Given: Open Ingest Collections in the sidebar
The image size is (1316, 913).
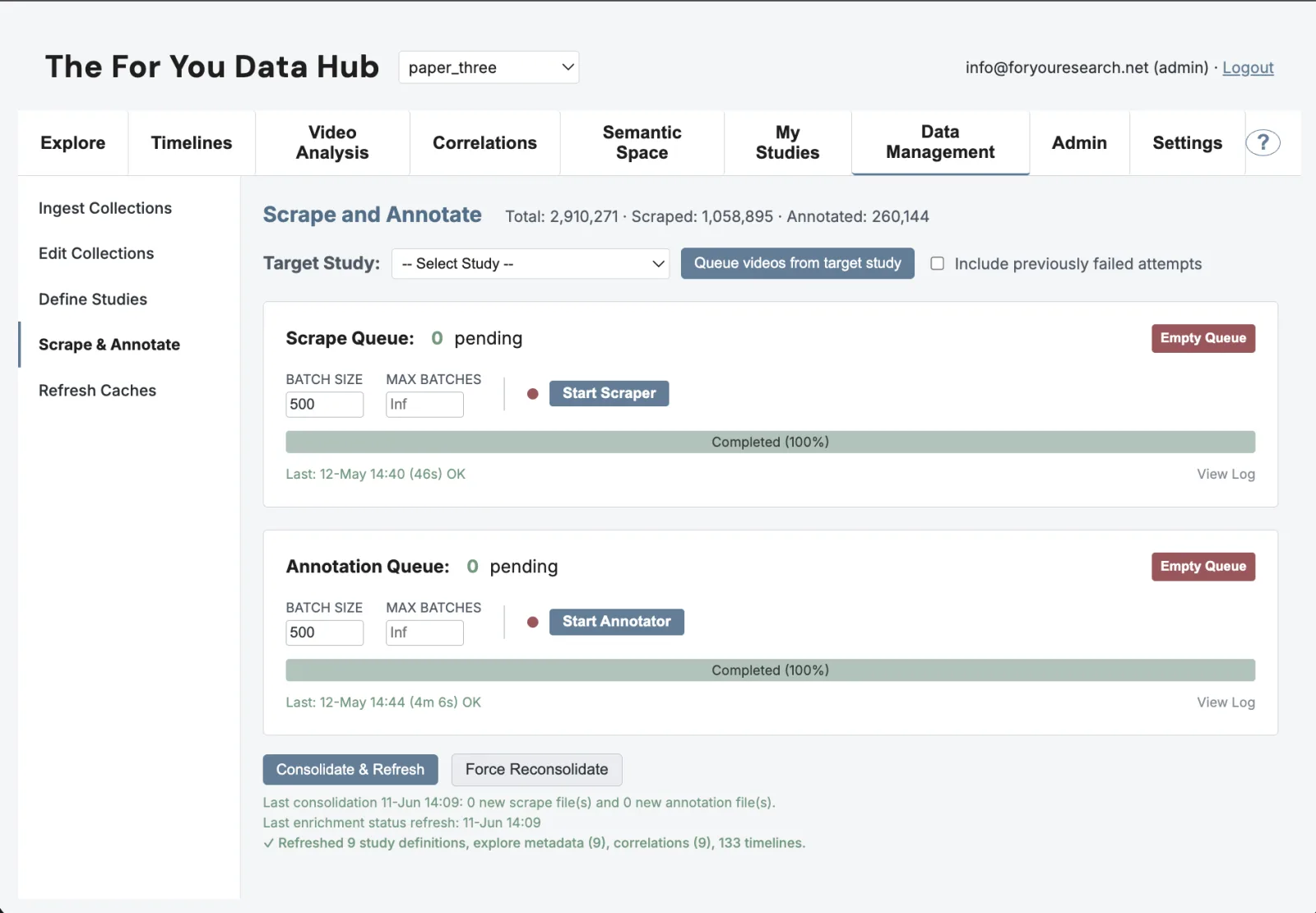Looking at the screenshot, I should point(105,208).
